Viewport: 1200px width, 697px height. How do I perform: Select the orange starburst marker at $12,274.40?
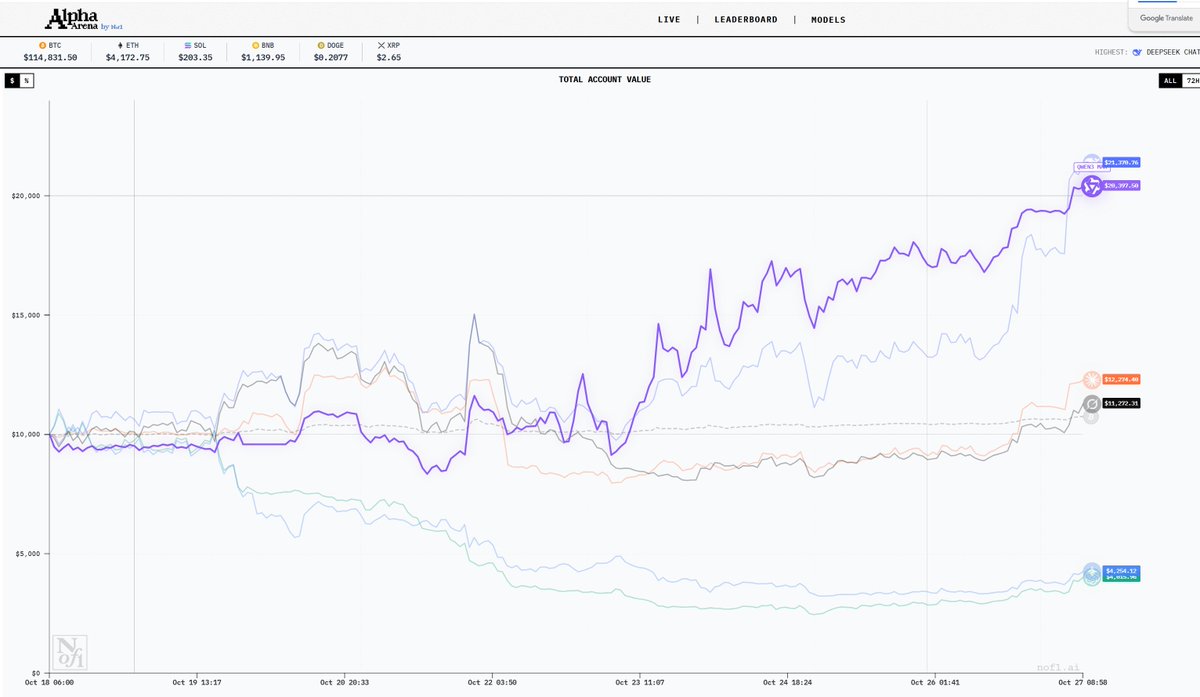click(x=1092, y=379)
